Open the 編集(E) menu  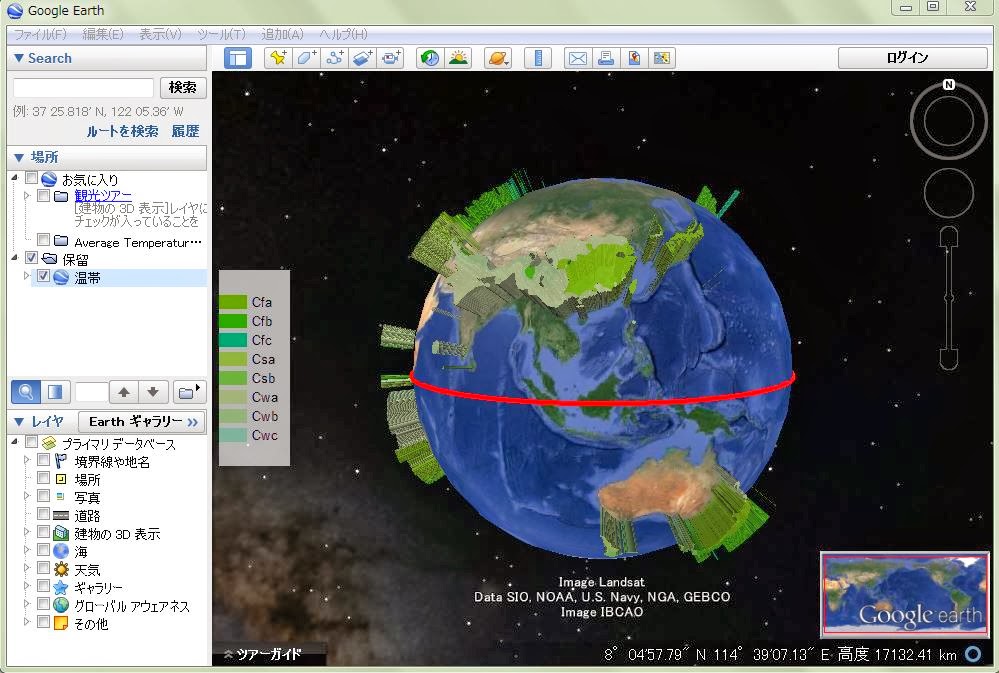pyautogui.click(x=103, y=34)
